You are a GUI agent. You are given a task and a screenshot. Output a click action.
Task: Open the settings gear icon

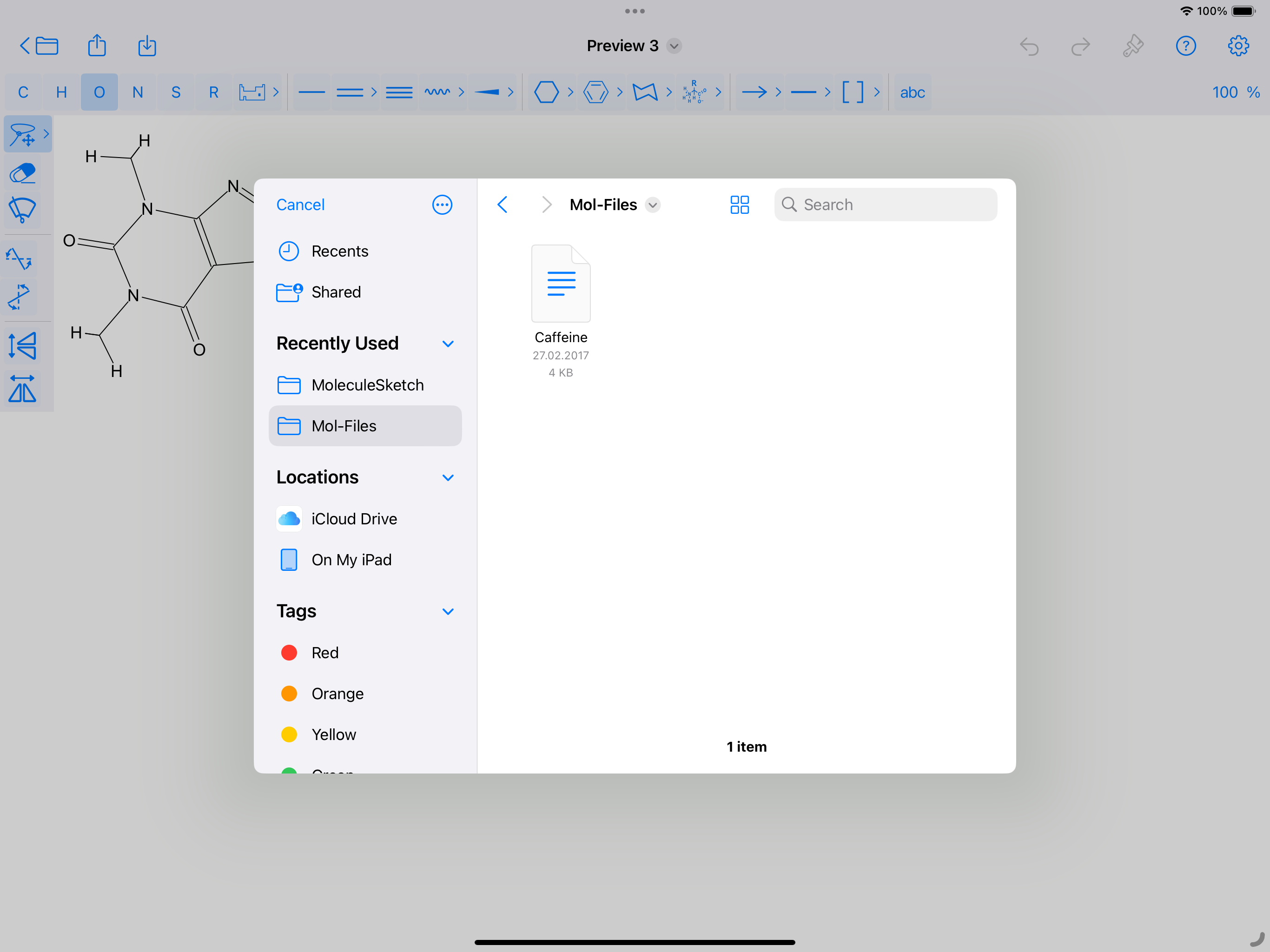coord(1238,46)
